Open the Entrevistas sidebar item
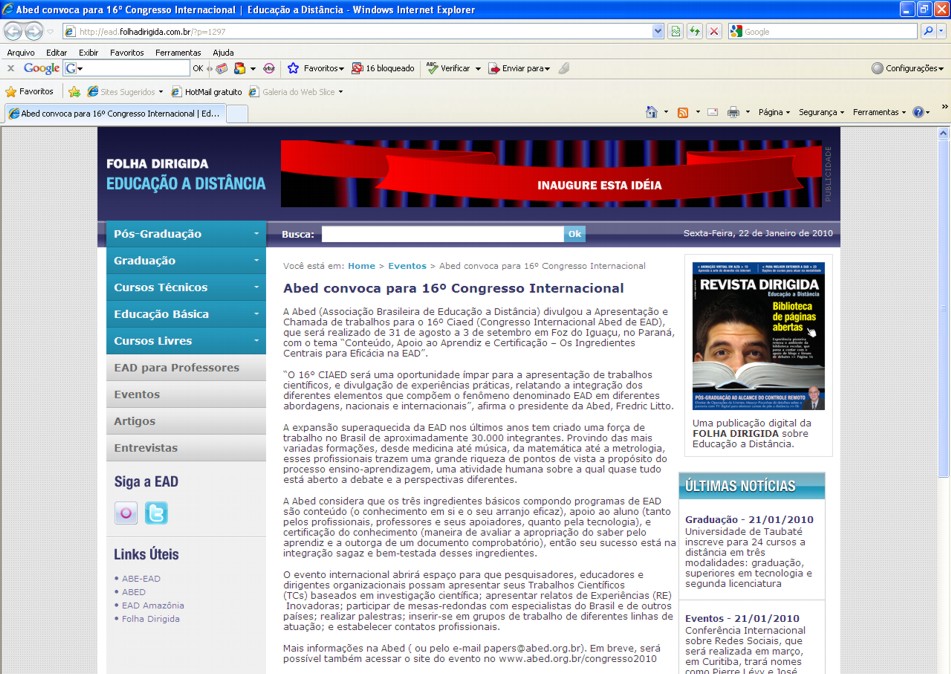The width and height of the screenshot is (951, 674). point(186,448)
